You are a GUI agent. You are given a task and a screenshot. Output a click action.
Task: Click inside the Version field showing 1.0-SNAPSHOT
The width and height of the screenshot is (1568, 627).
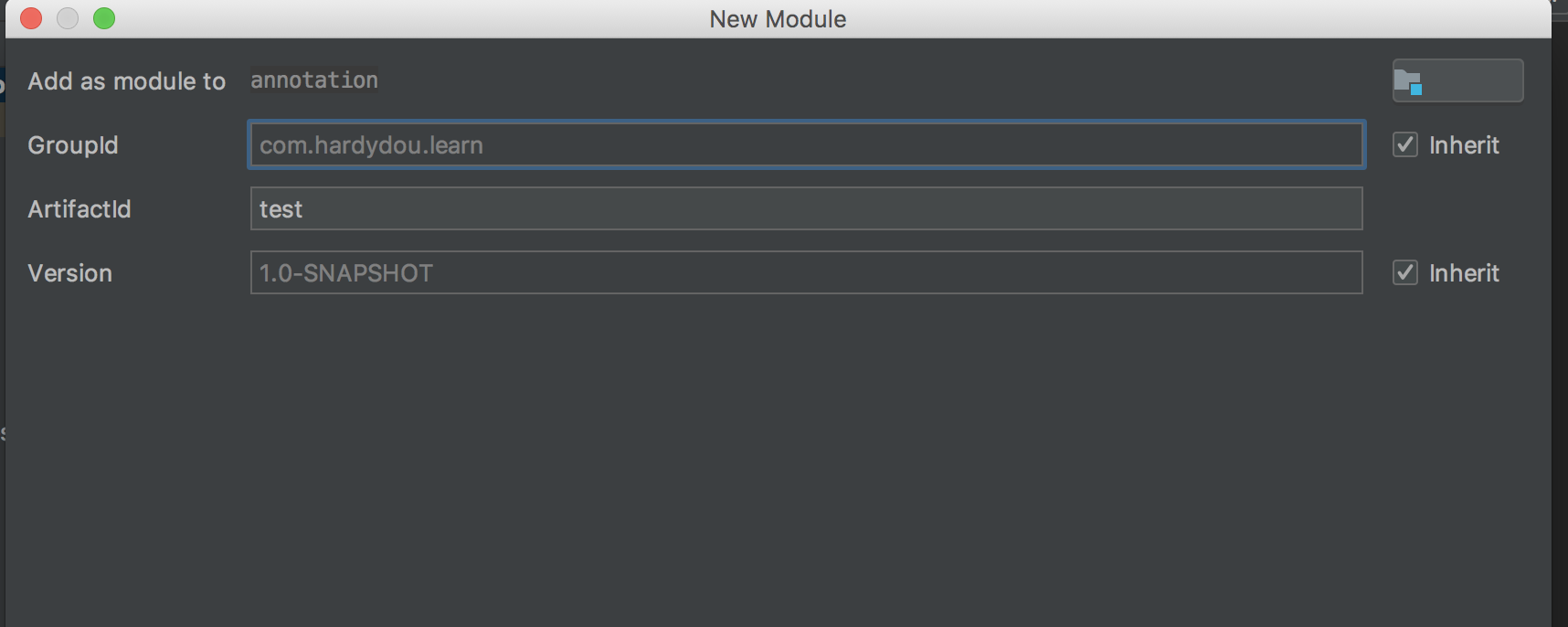point(804,272)
